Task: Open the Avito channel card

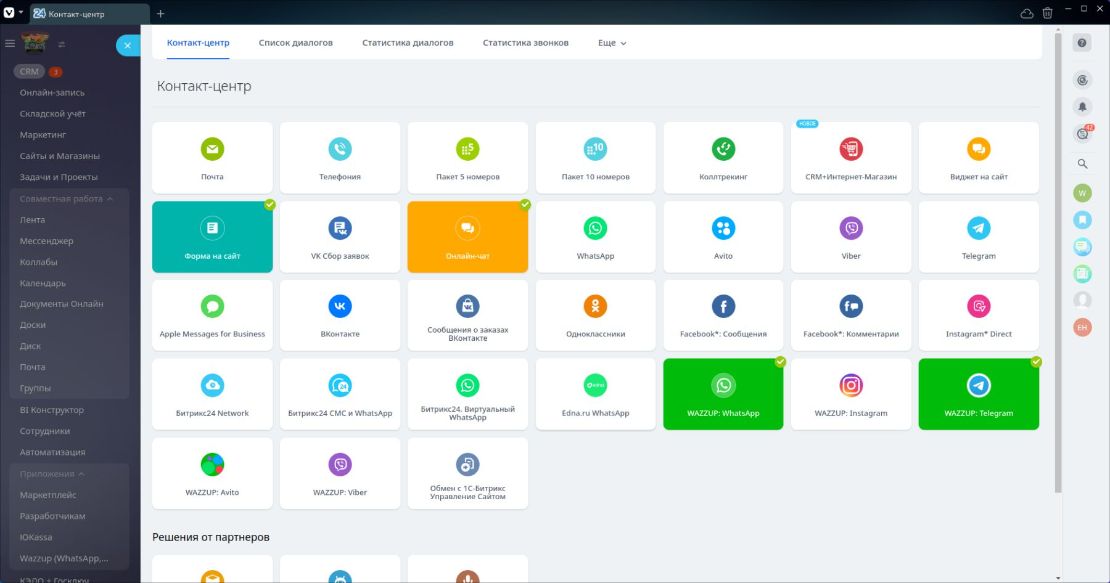Action: [723, 237]
